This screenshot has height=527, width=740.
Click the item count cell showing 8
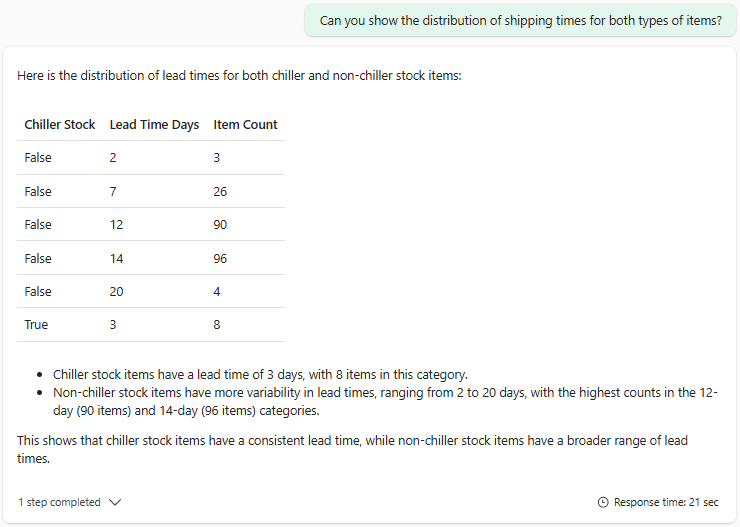217,325
